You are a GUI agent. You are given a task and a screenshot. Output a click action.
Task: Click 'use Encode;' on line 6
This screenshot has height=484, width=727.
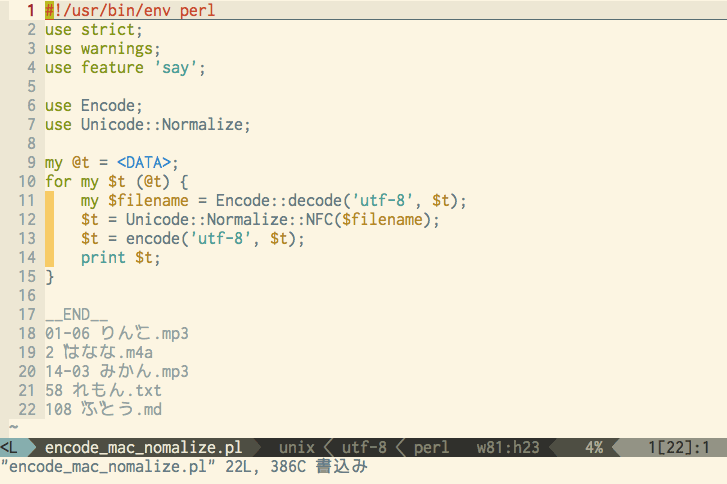[93, 106]
